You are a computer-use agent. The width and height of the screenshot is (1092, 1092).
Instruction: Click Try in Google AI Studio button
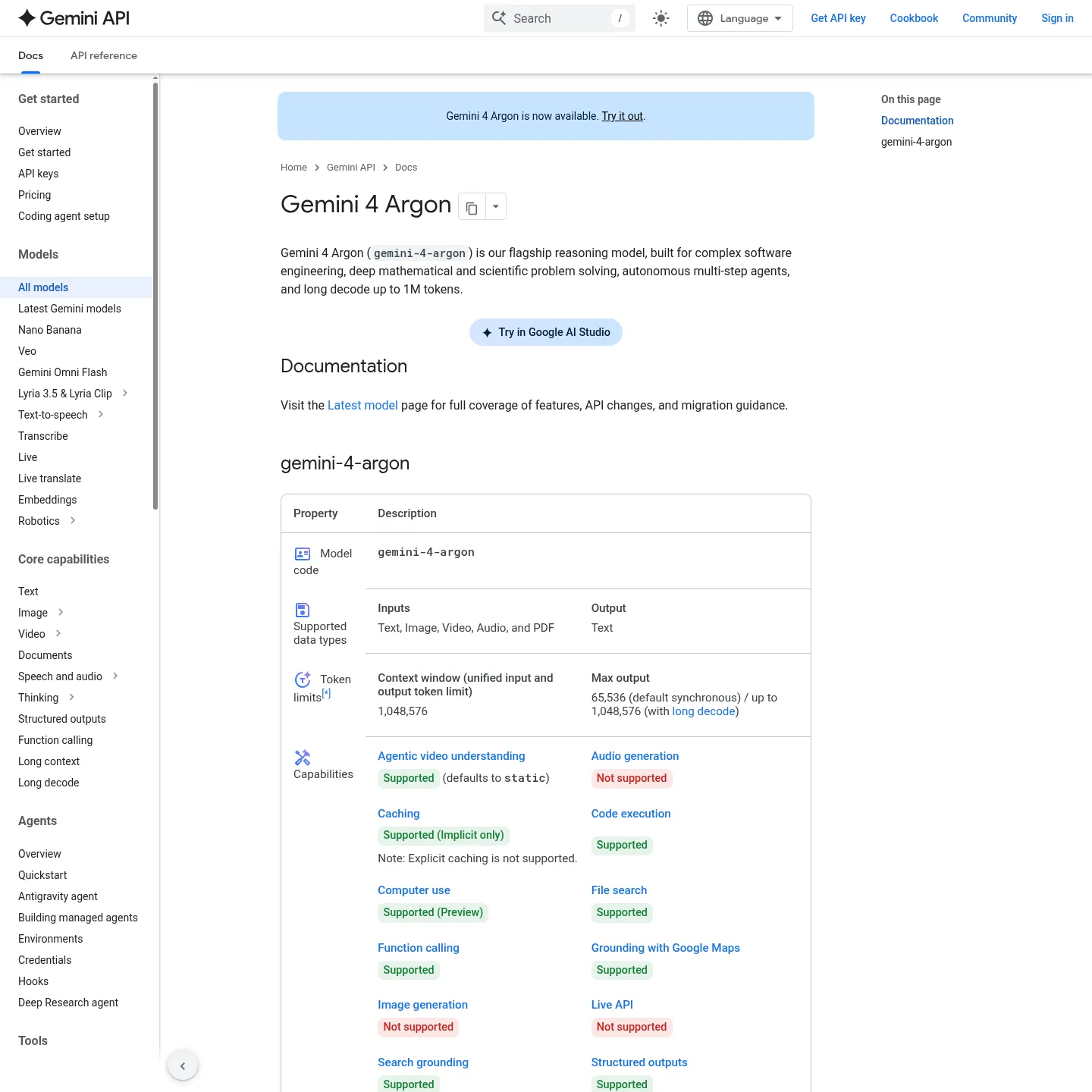(546, 332)
